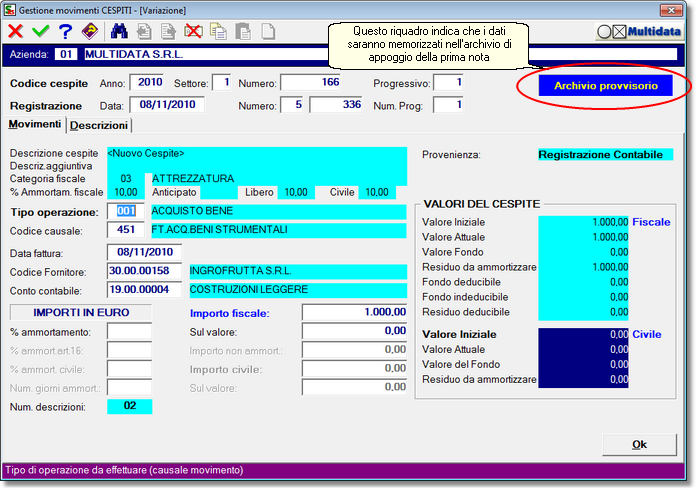Click the Codice cespite Numero field 166
This screenshot has width=696, height=490.
[311, 83]
